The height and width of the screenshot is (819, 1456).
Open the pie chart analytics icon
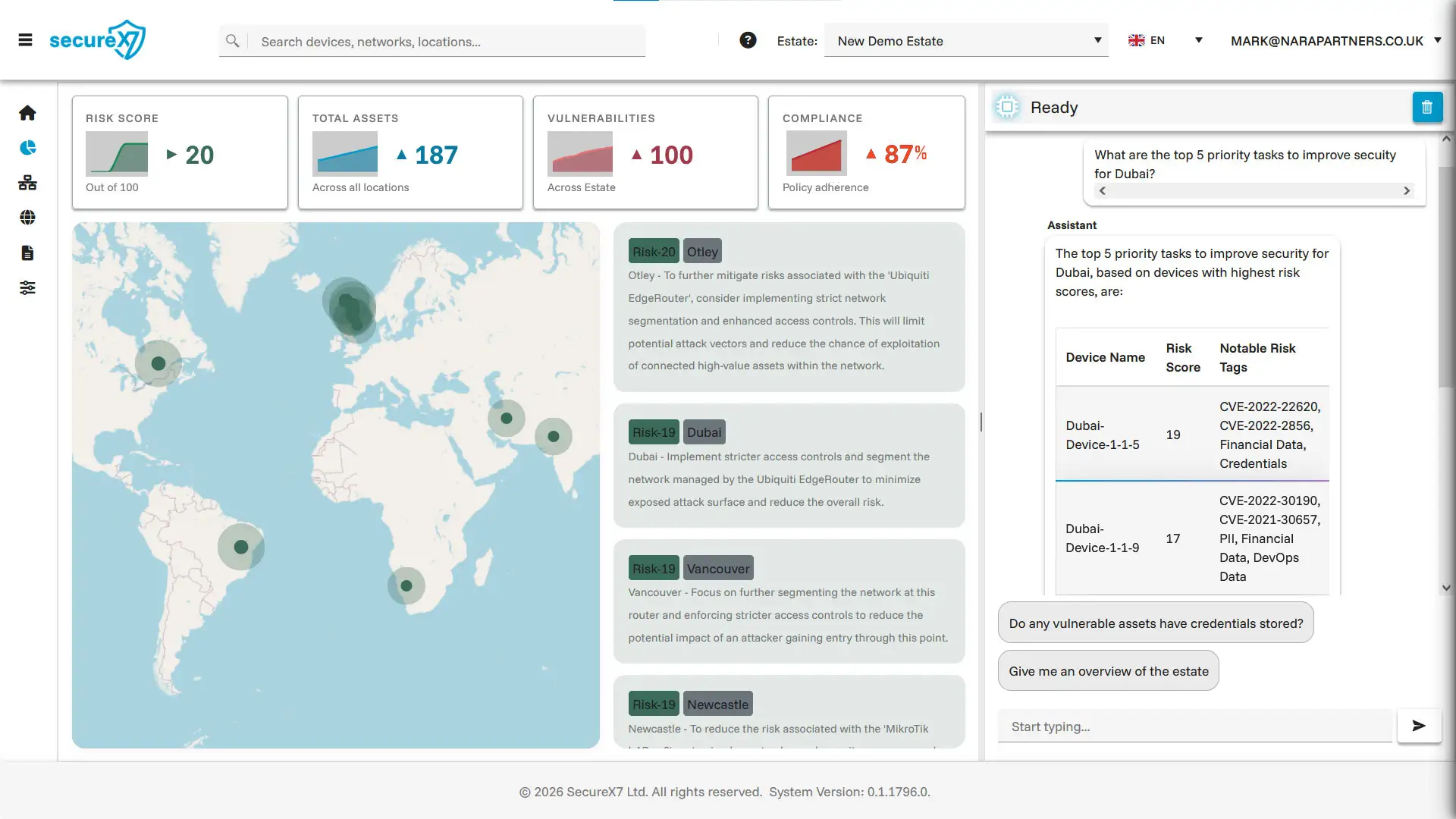[x=27, y=148]
